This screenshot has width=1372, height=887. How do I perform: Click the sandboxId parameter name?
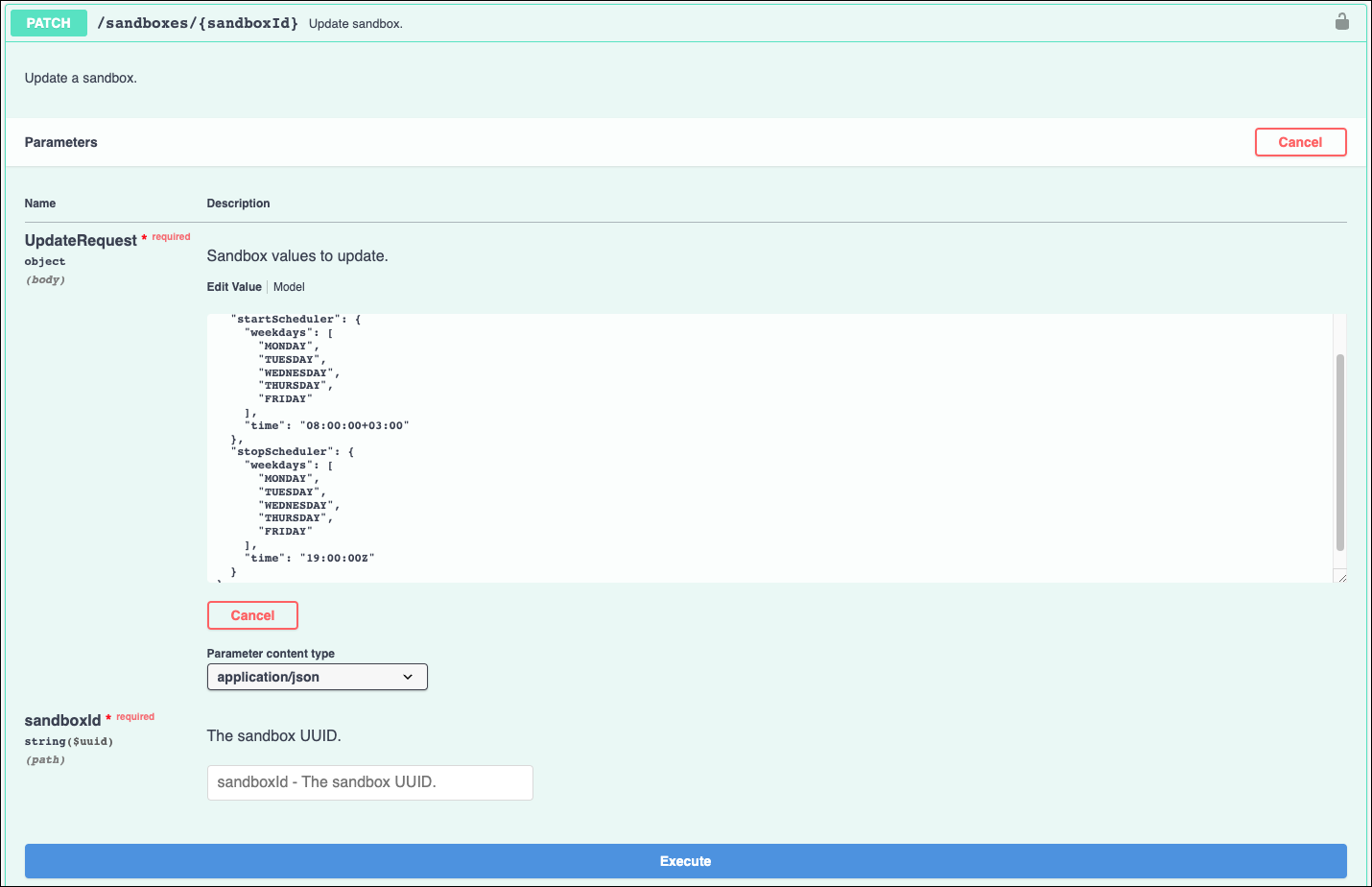tap(62, 721)
